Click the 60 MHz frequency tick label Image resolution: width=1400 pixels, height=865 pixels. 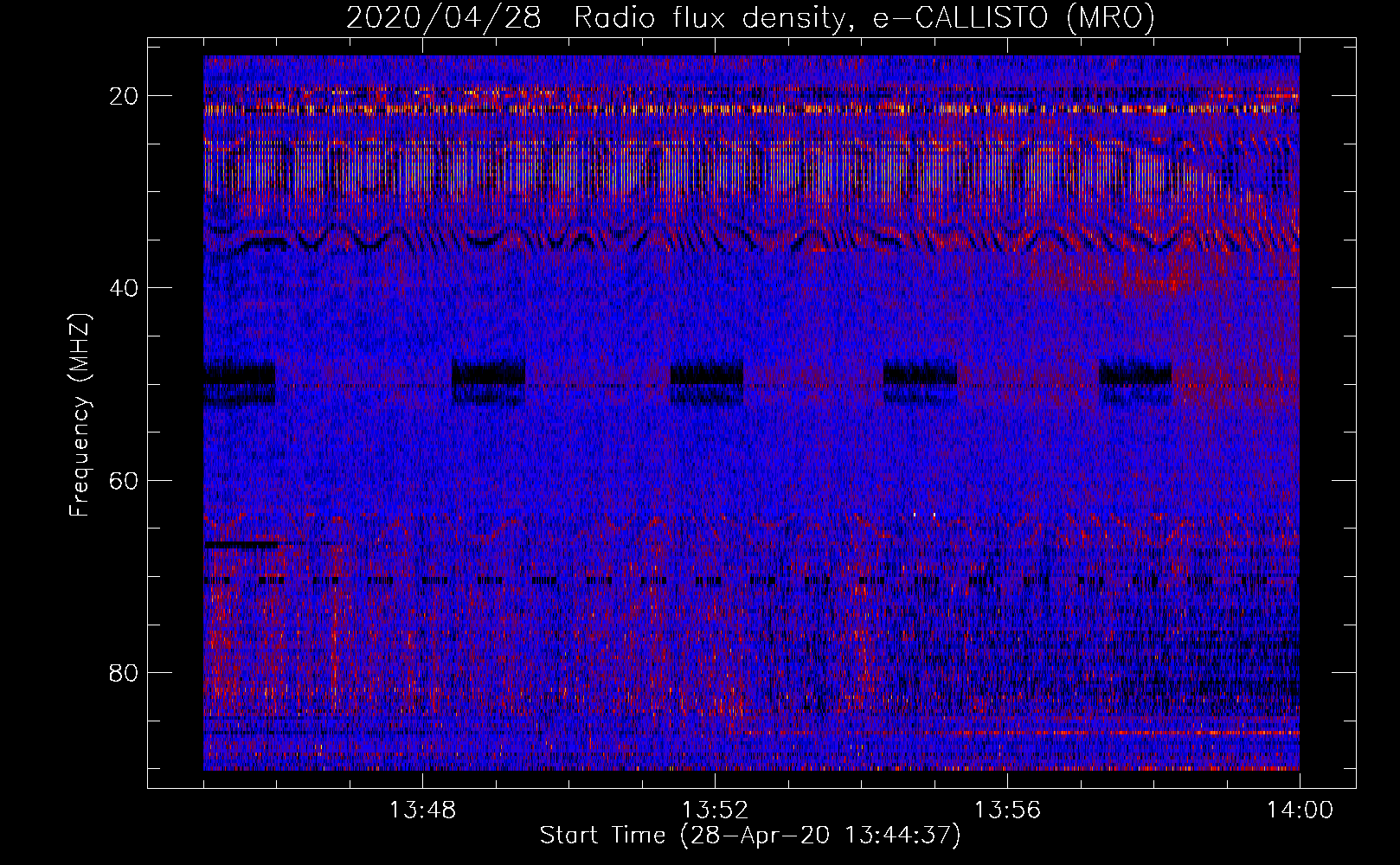point(125,480)
